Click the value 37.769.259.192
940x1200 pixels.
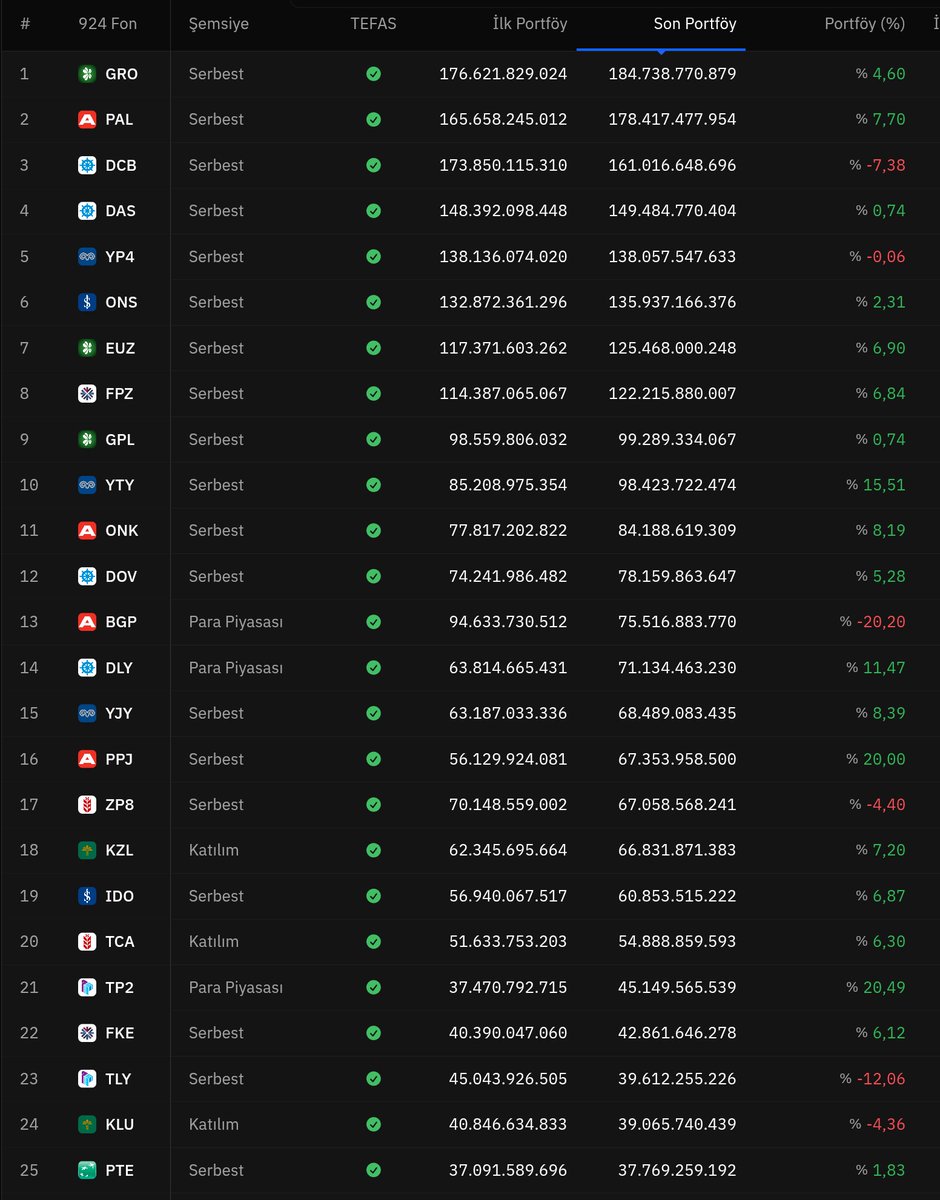coord(677,1170)
